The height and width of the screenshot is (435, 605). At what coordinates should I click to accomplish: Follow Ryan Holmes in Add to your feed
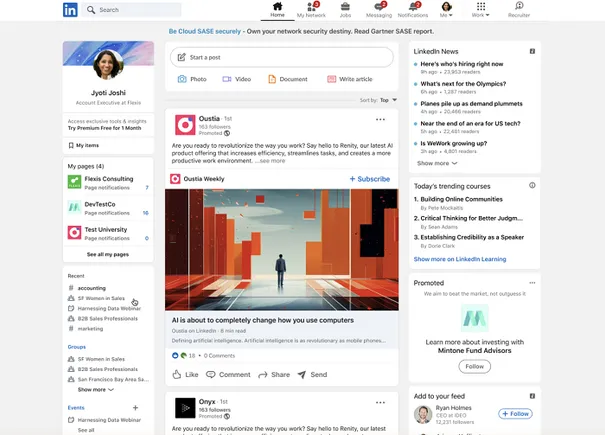click(515, 413)
